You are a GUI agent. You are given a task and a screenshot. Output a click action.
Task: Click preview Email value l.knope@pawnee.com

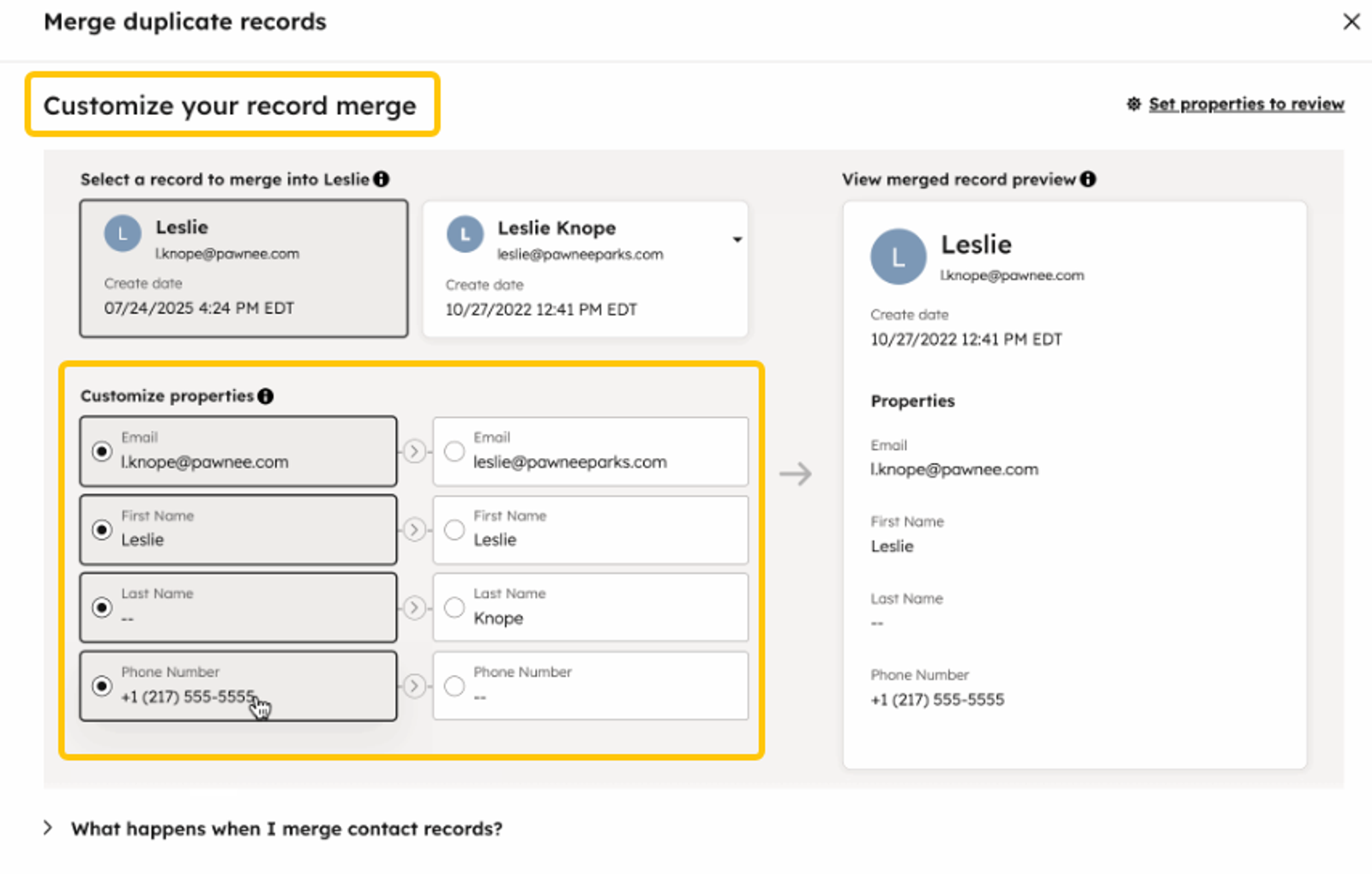[x=954, y=470]
